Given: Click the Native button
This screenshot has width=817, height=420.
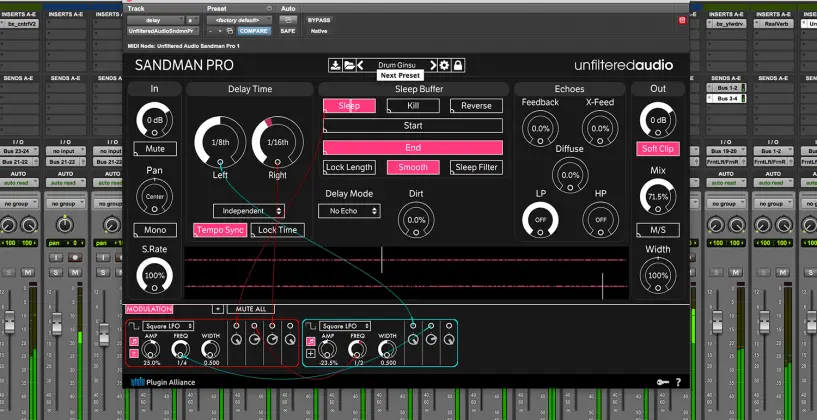Looking at the screenshot, I should pyautogui.click(x=319, y=31).
